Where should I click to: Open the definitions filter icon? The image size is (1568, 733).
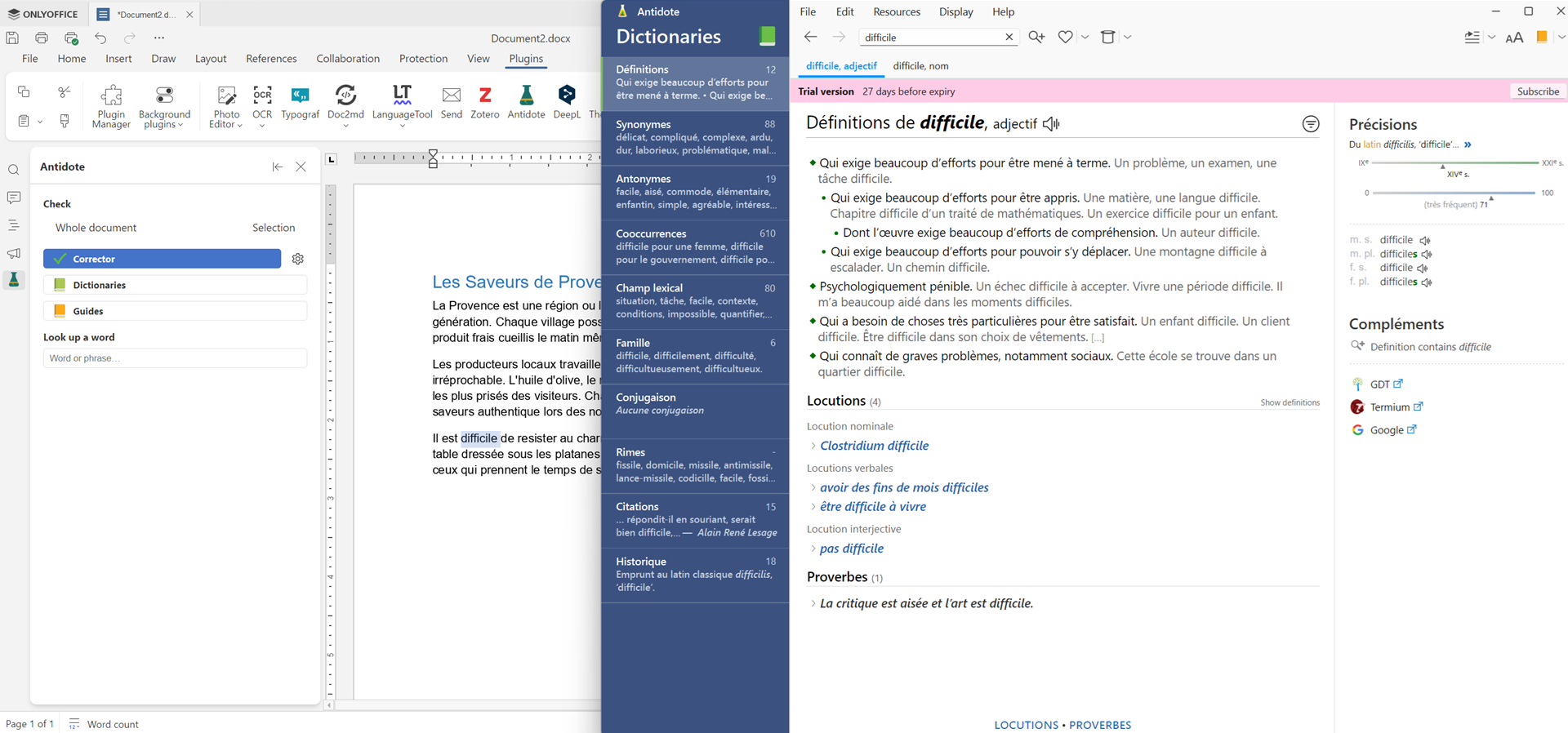[1311, 124]
